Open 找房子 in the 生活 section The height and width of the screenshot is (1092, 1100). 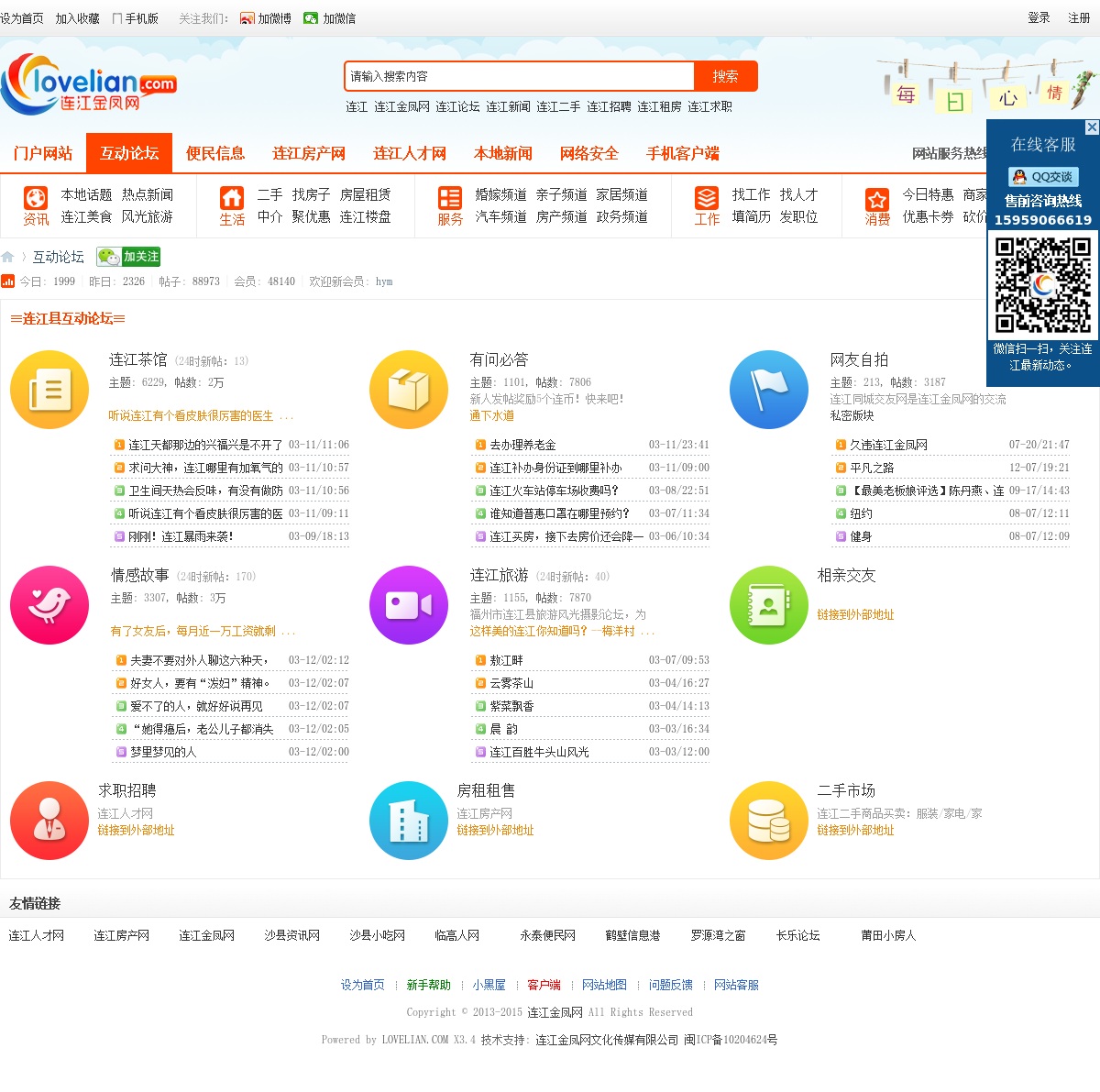311,194
